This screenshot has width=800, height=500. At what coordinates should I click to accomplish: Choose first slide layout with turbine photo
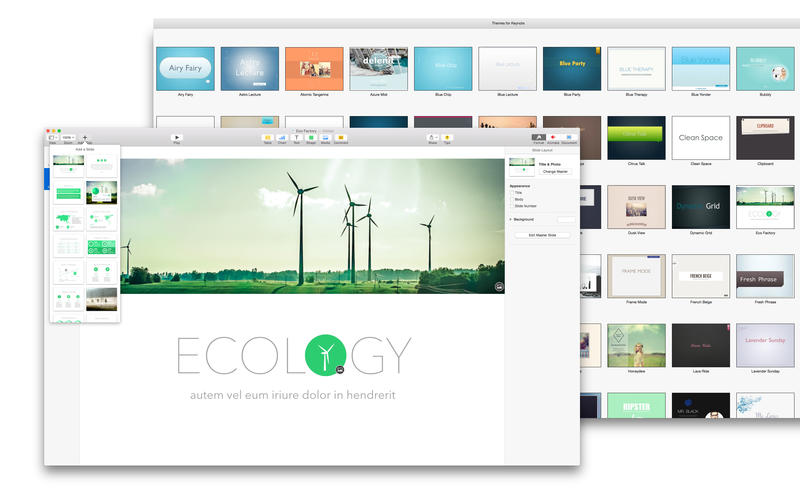point(68,166)
